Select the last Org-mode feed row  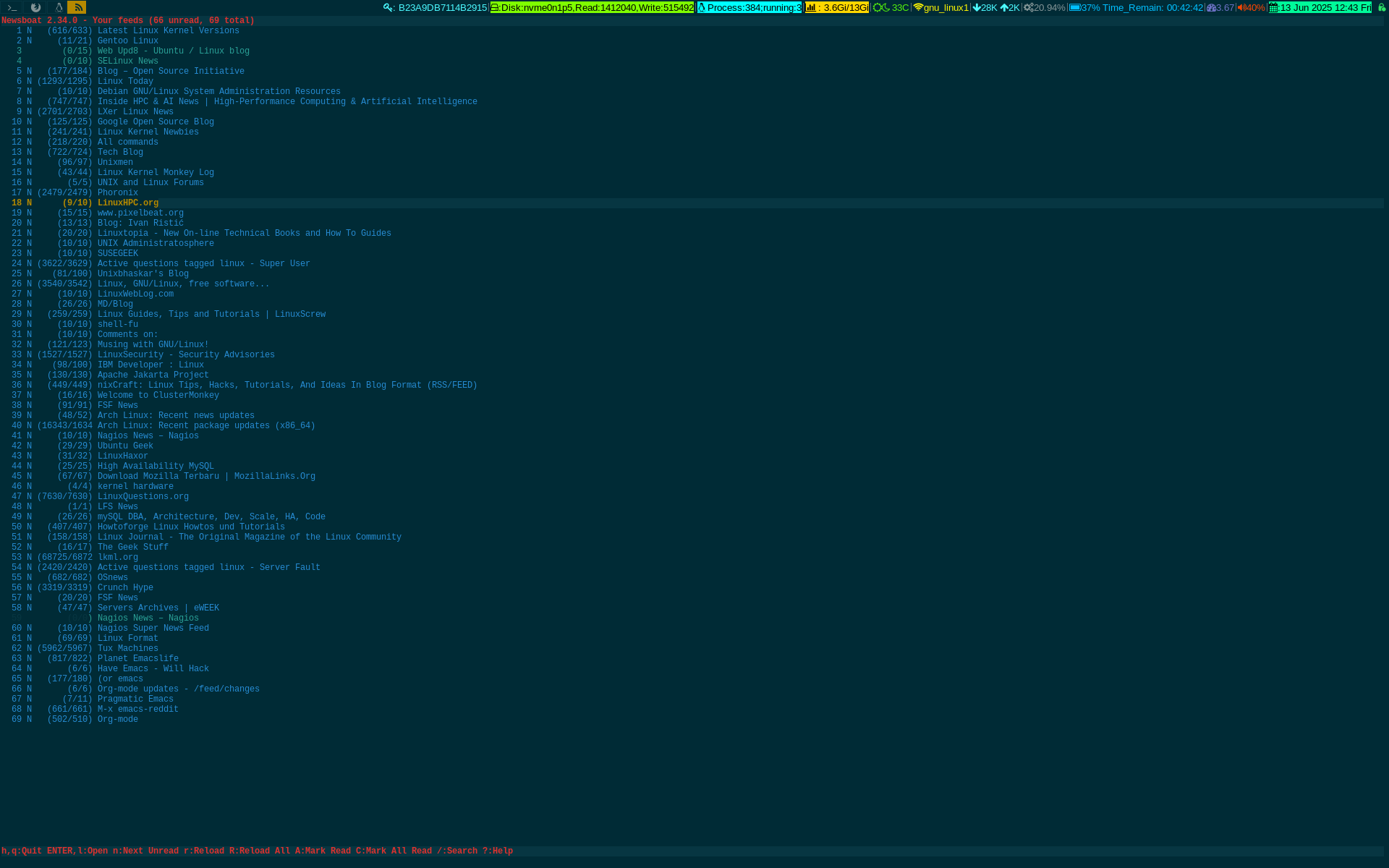pos(117,719)
